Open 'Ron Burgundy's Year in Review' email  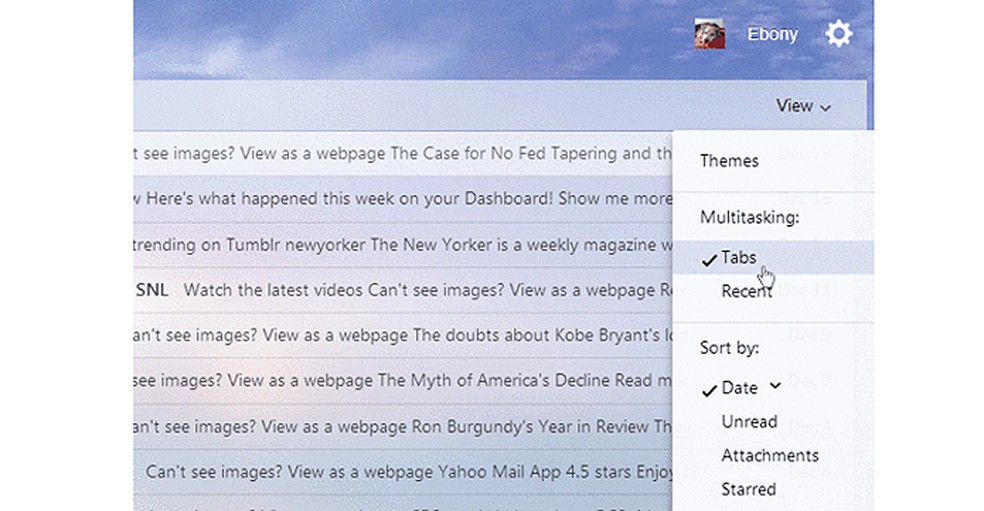point(403,427)
